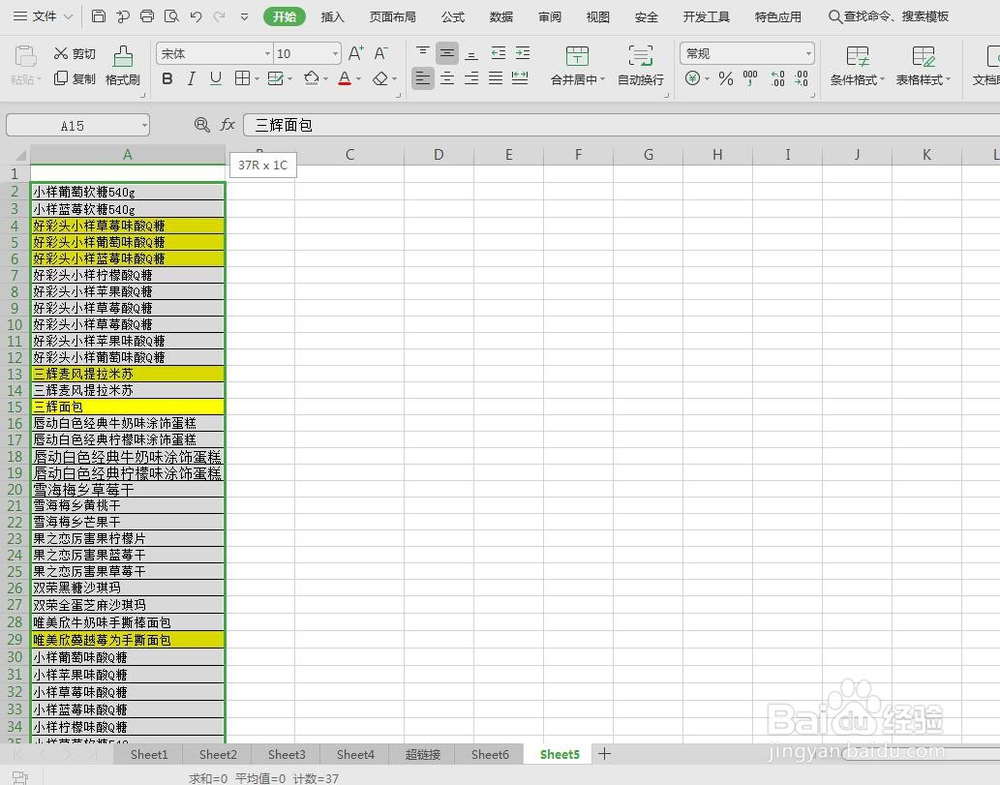Click the eraser clear format icon

point(380,78)
